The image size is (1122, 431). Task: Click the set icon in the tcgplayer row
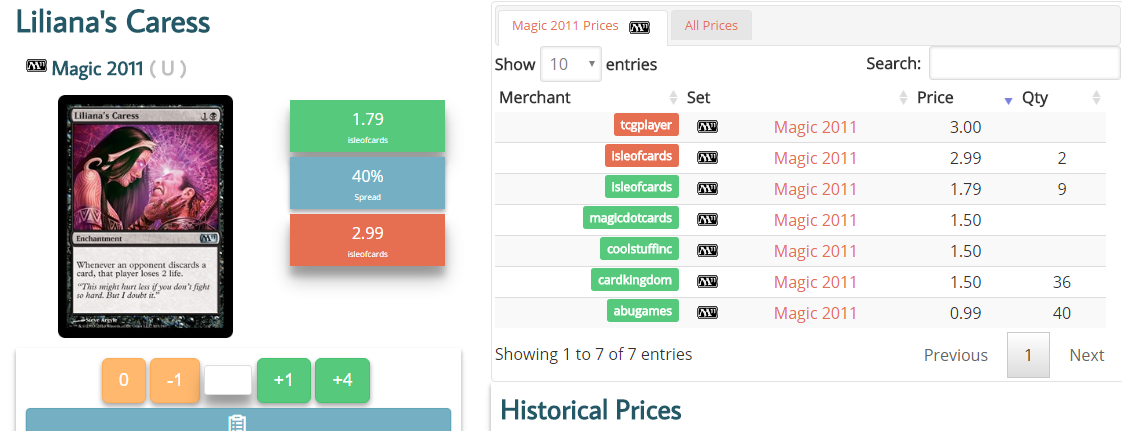point(707,127)
